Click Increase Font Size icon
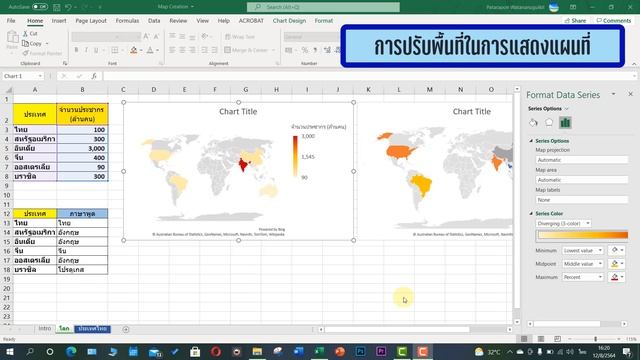The image size is (640, 360). tap(146, 37)
